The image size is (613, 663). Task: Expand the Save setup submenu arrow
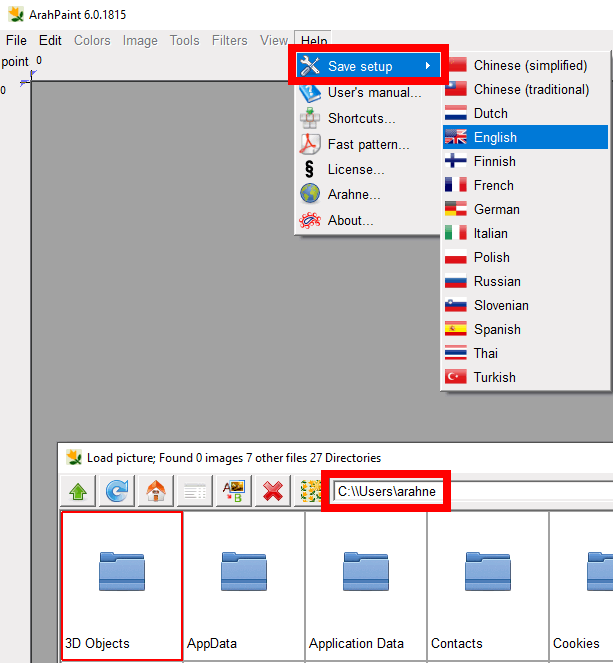click(x=428, y=66)
